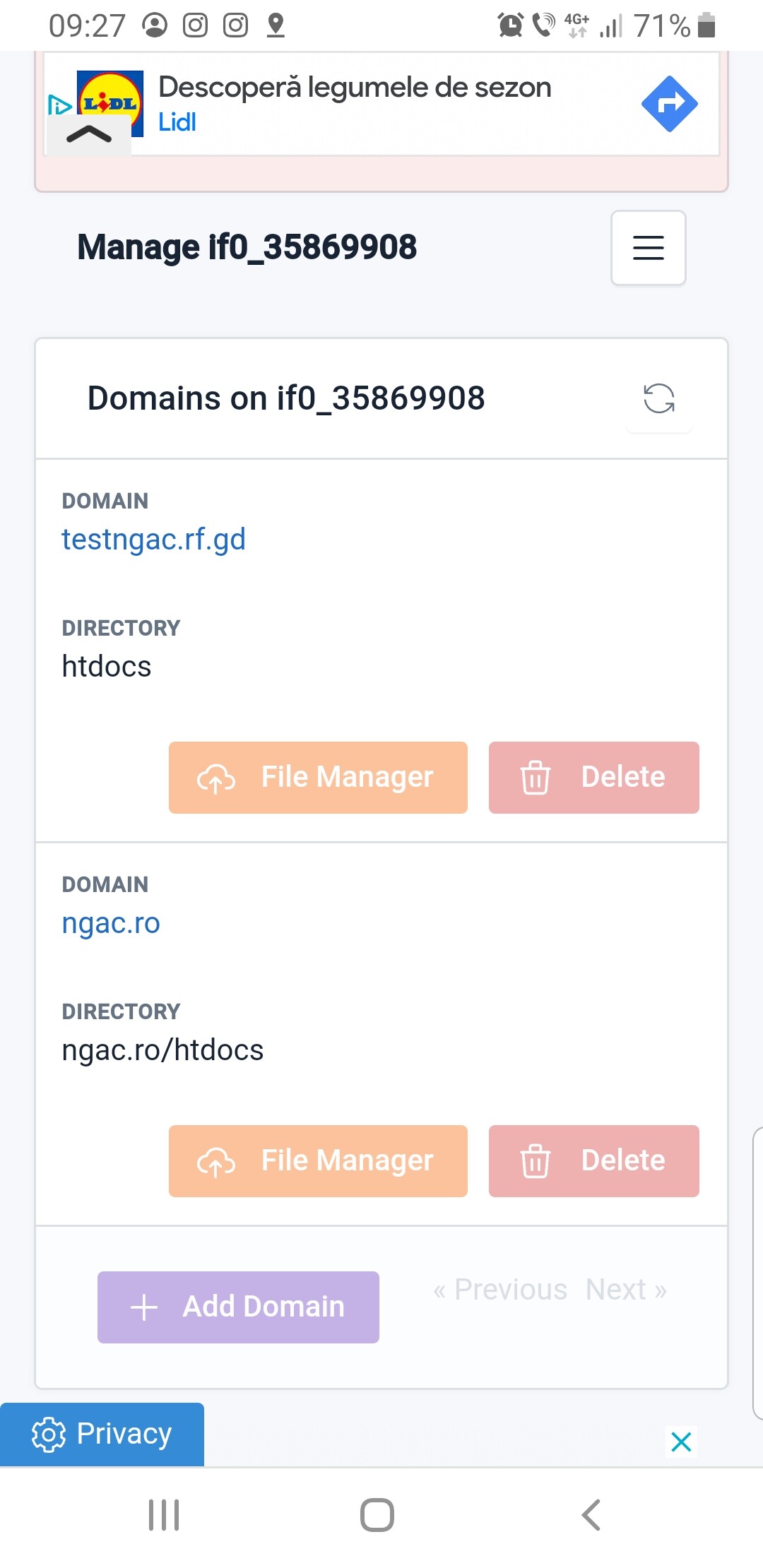Tap the Lidl logo thumbnail
This screenshot has width=763, height=1568.
pyautogui.click(x=110, y=99)
